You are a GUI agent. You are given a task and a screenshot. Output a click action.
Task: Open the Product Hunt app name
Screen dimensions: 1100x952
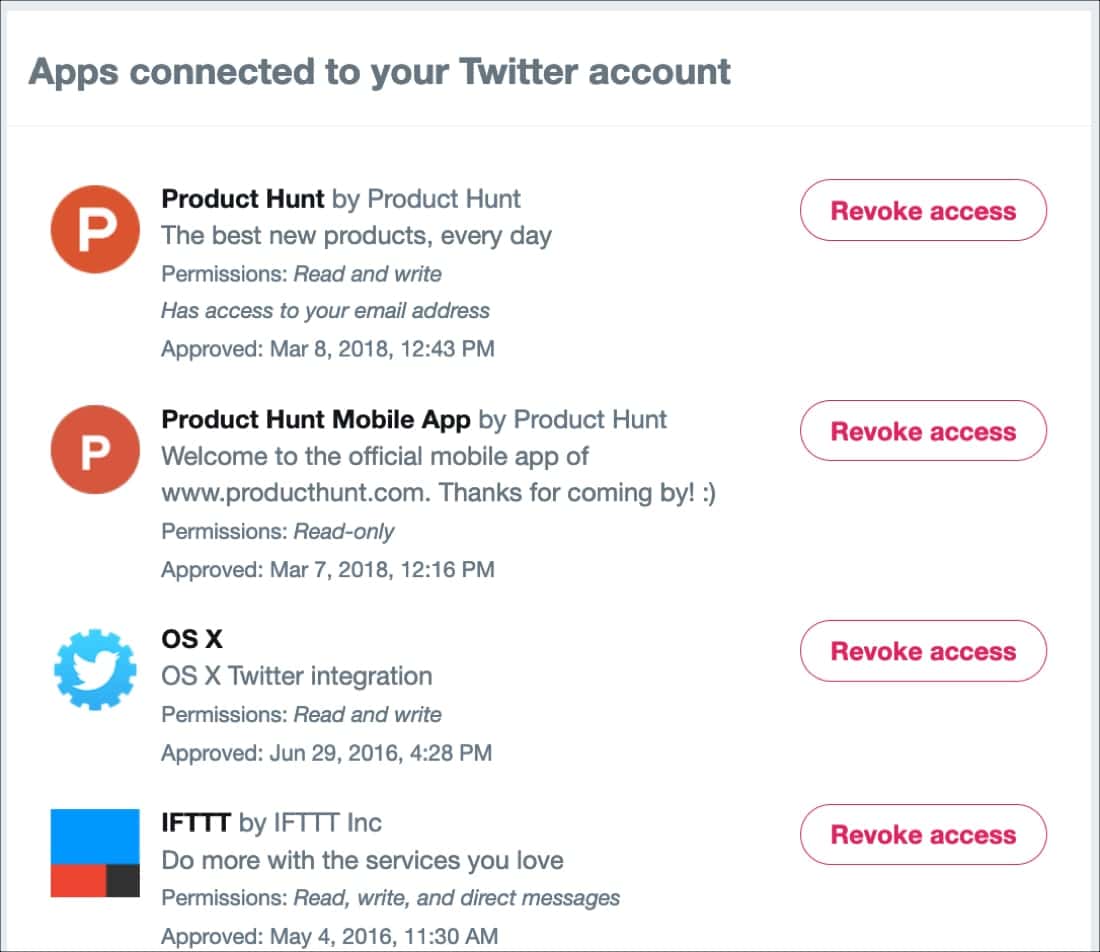243,199
